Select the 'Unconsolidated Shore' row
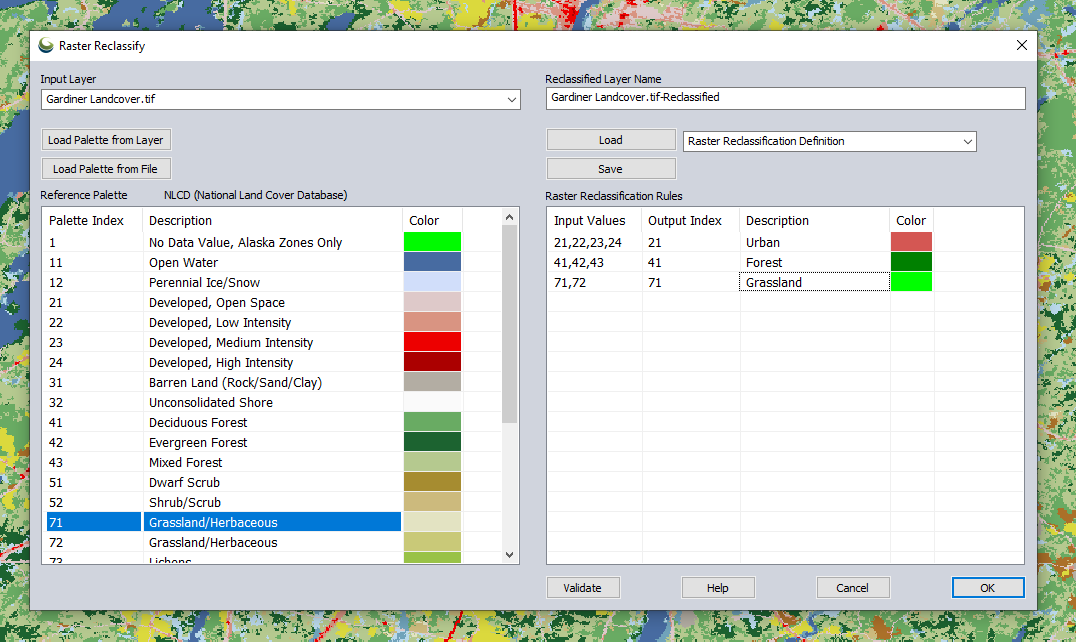The width and height of the screenshot is (1076, 642). pos(254,402)
